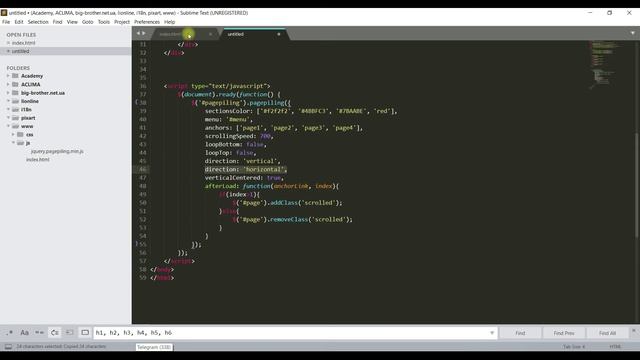
Task: Toggle highlight matches option in find bar
Action: tap(85, 333)
